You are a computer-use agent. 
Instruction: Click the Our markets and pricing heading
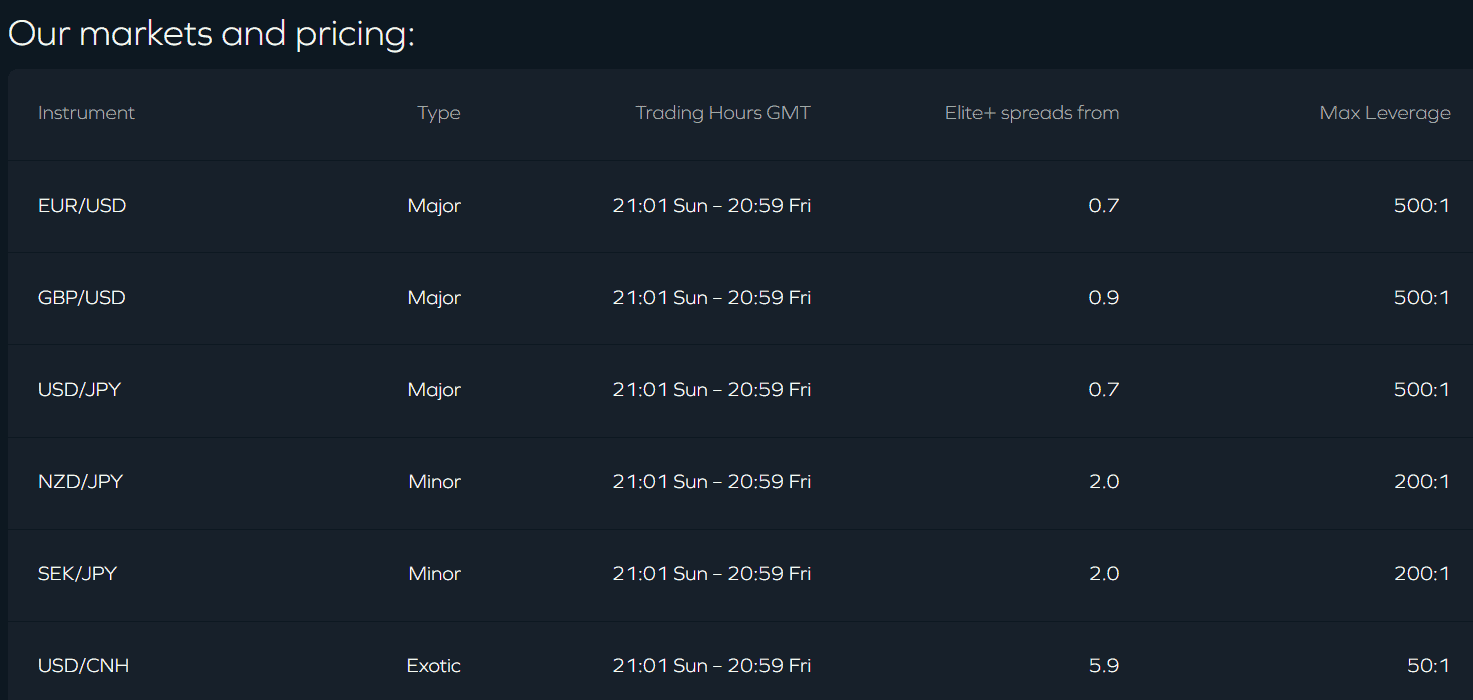pyautogui.click(x=211, y=34)
